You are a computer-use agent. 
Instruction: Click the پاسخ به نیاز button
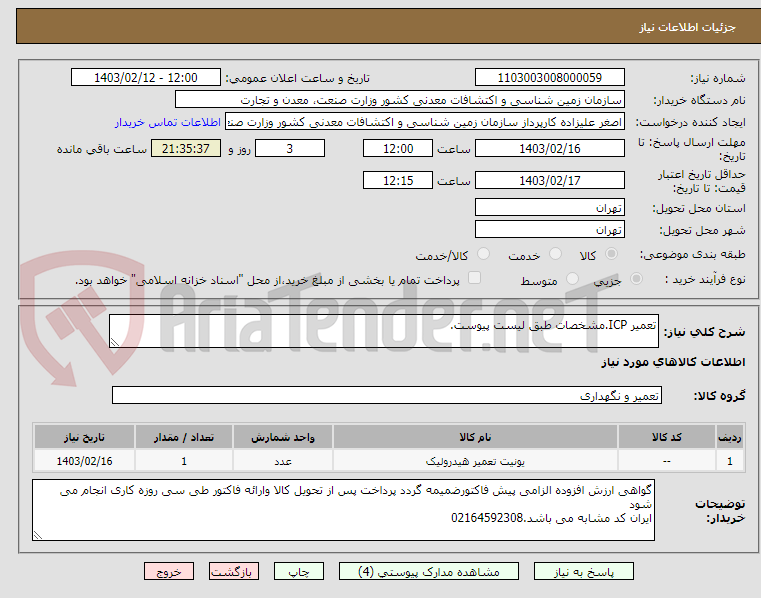583,571
